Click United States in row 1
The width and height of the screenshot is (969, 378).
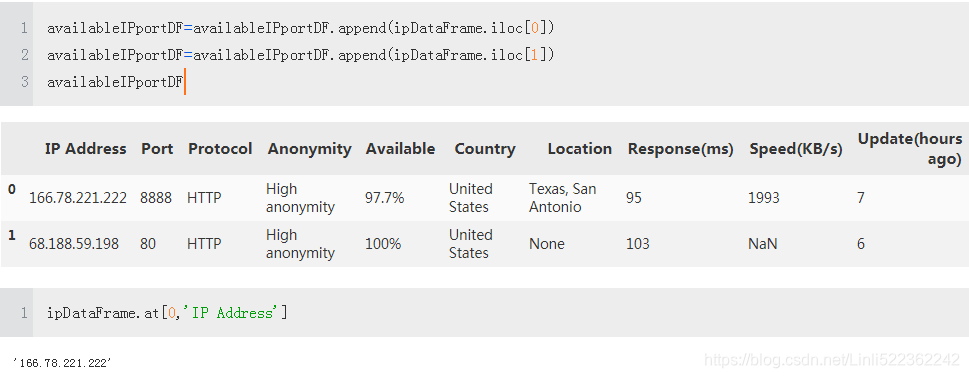click(x=470, y=244)
